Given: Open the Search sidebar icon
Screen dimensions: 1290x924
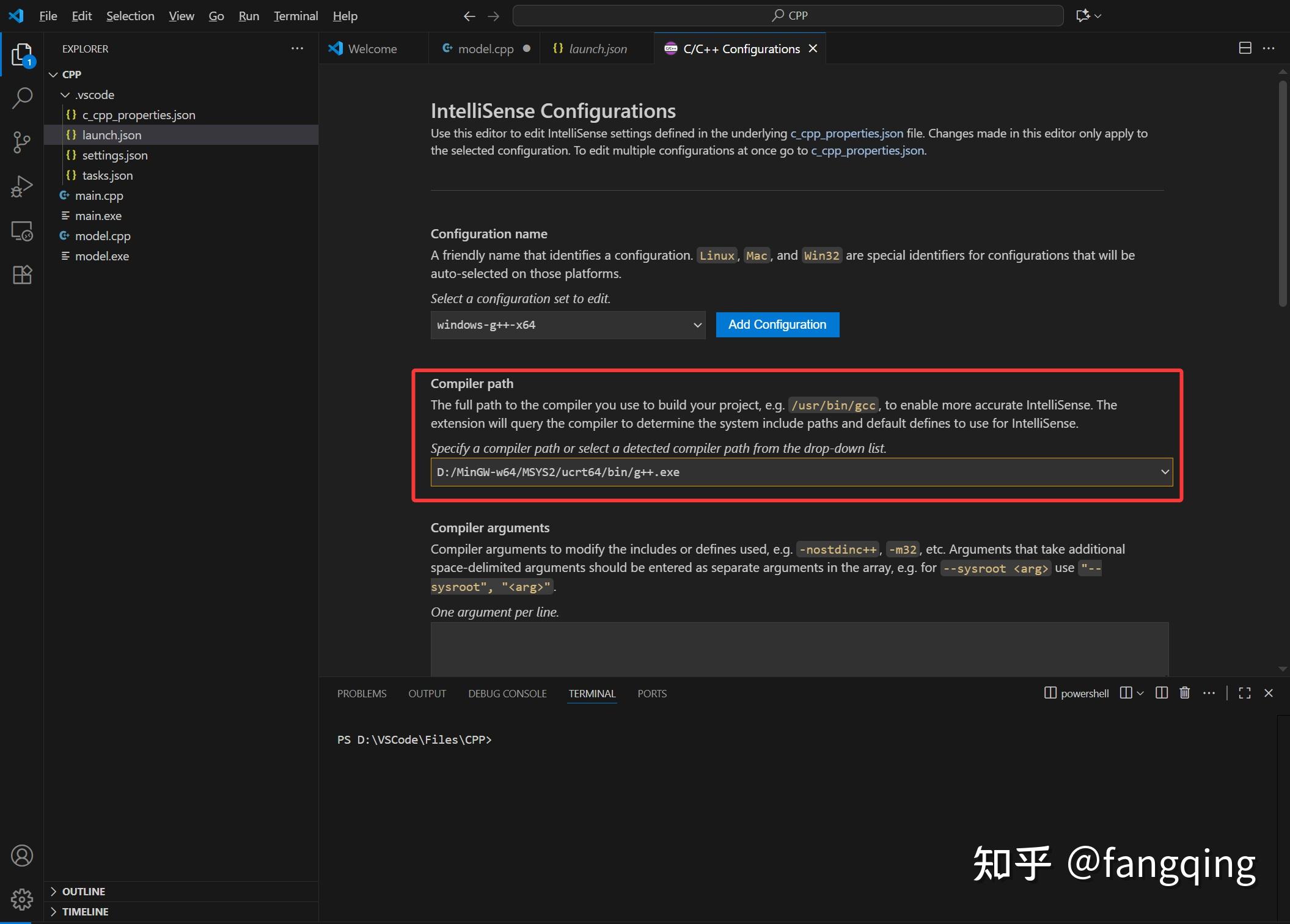Looking at the screenshot, I should click(x=22, y=98).
